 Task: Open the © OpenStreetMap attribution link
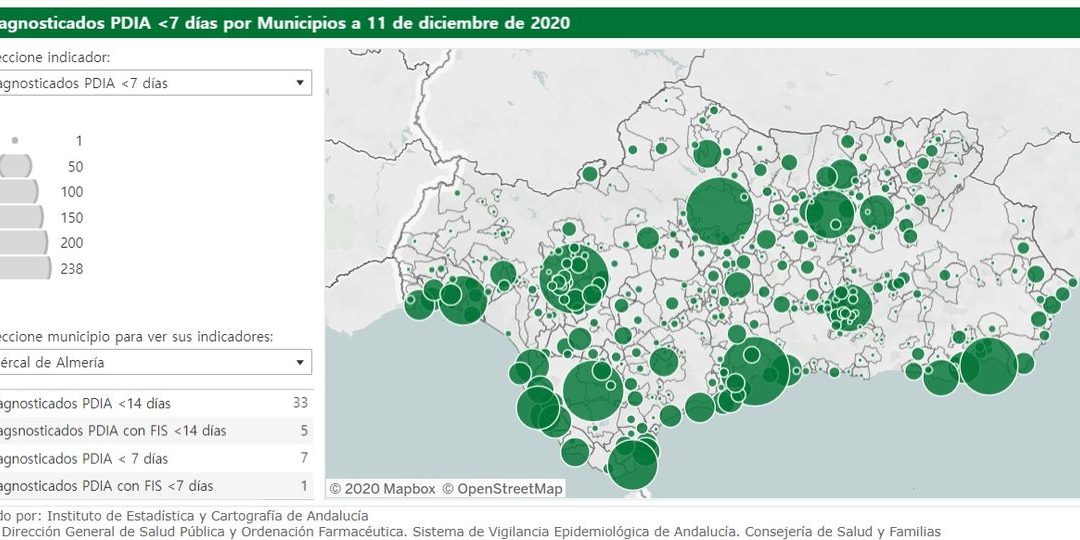tap(502, 488)
